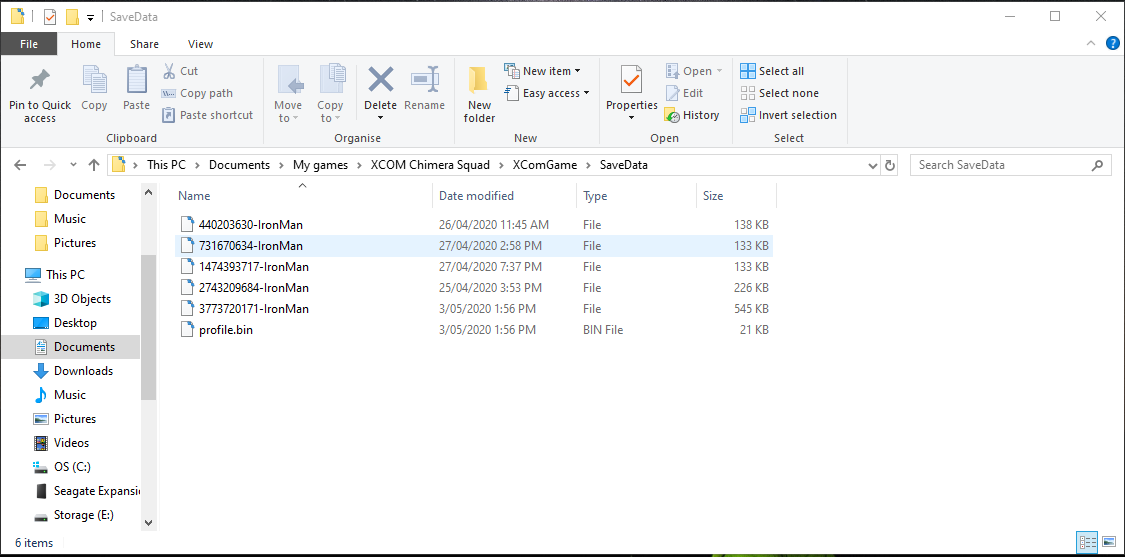Screen dimensions: 1125x557
Task: Click the Paste icon in Clipboard group
Action: click(136, 80)
